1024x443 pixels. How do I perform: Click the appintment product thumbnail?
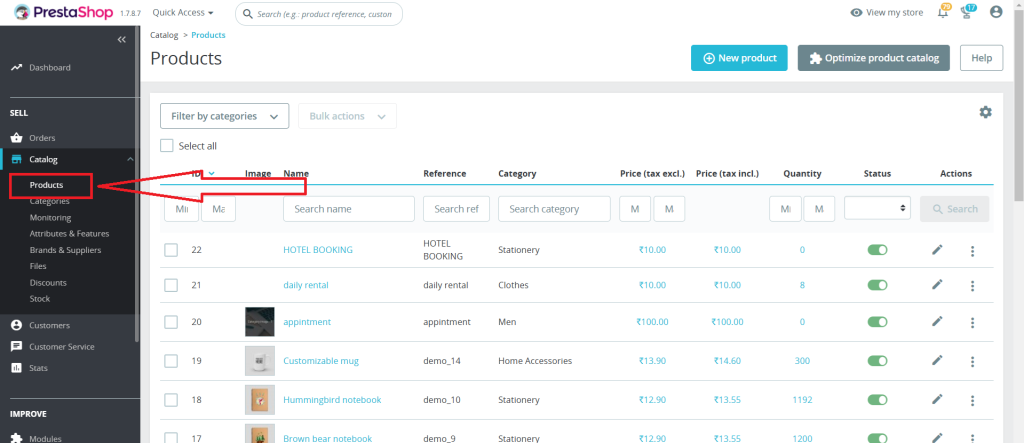point(259,321)
